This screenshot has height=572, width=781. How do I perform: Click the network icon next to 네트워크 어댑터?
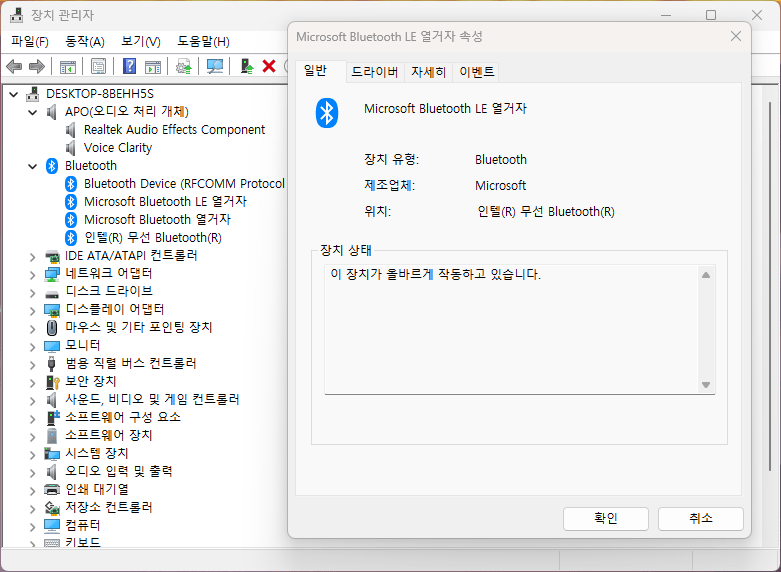tap(52, 274)
